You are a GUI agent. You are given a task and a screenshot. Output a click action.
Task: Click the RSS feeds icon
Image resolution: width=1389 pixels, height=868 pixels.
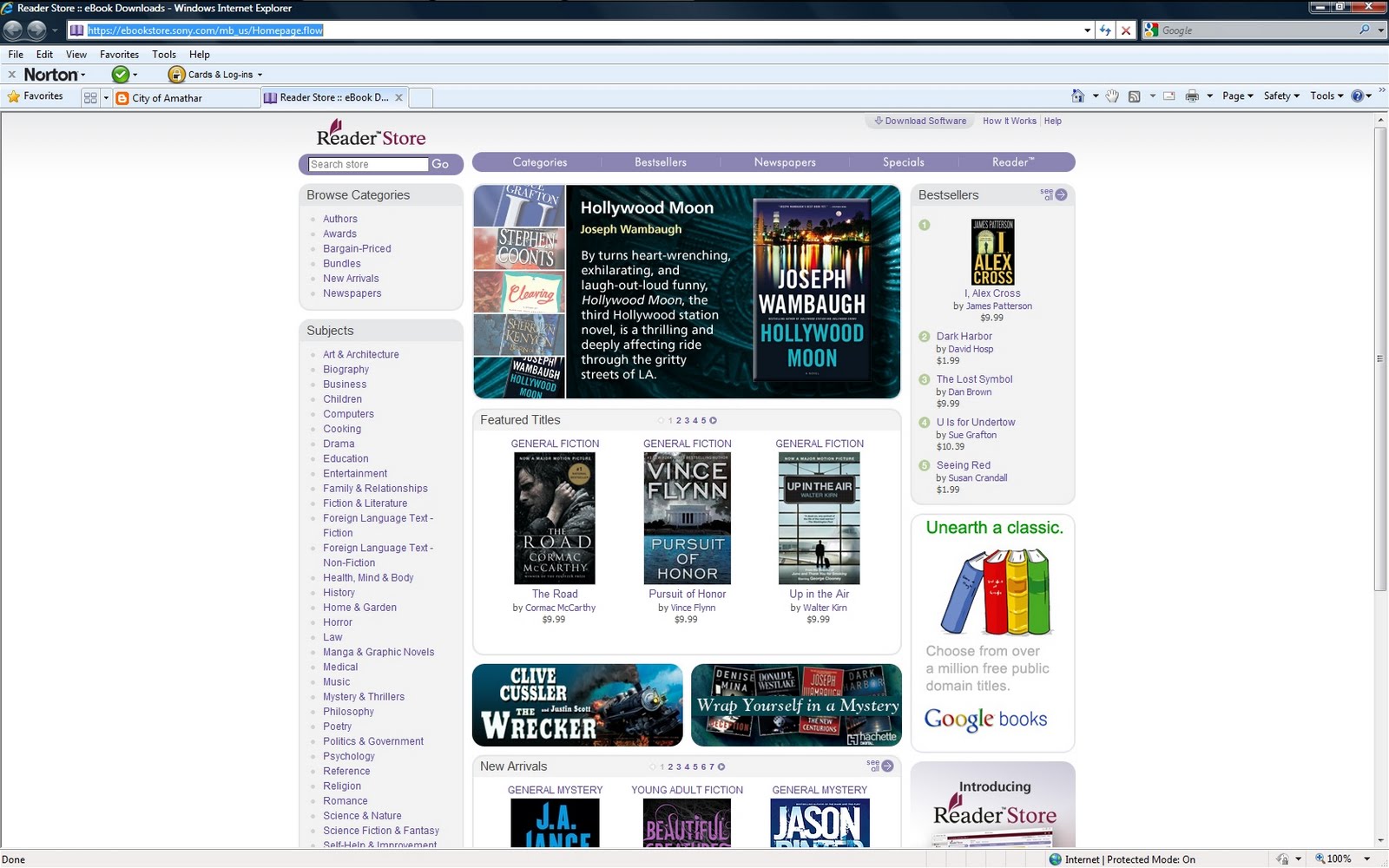pos(1134,96)
